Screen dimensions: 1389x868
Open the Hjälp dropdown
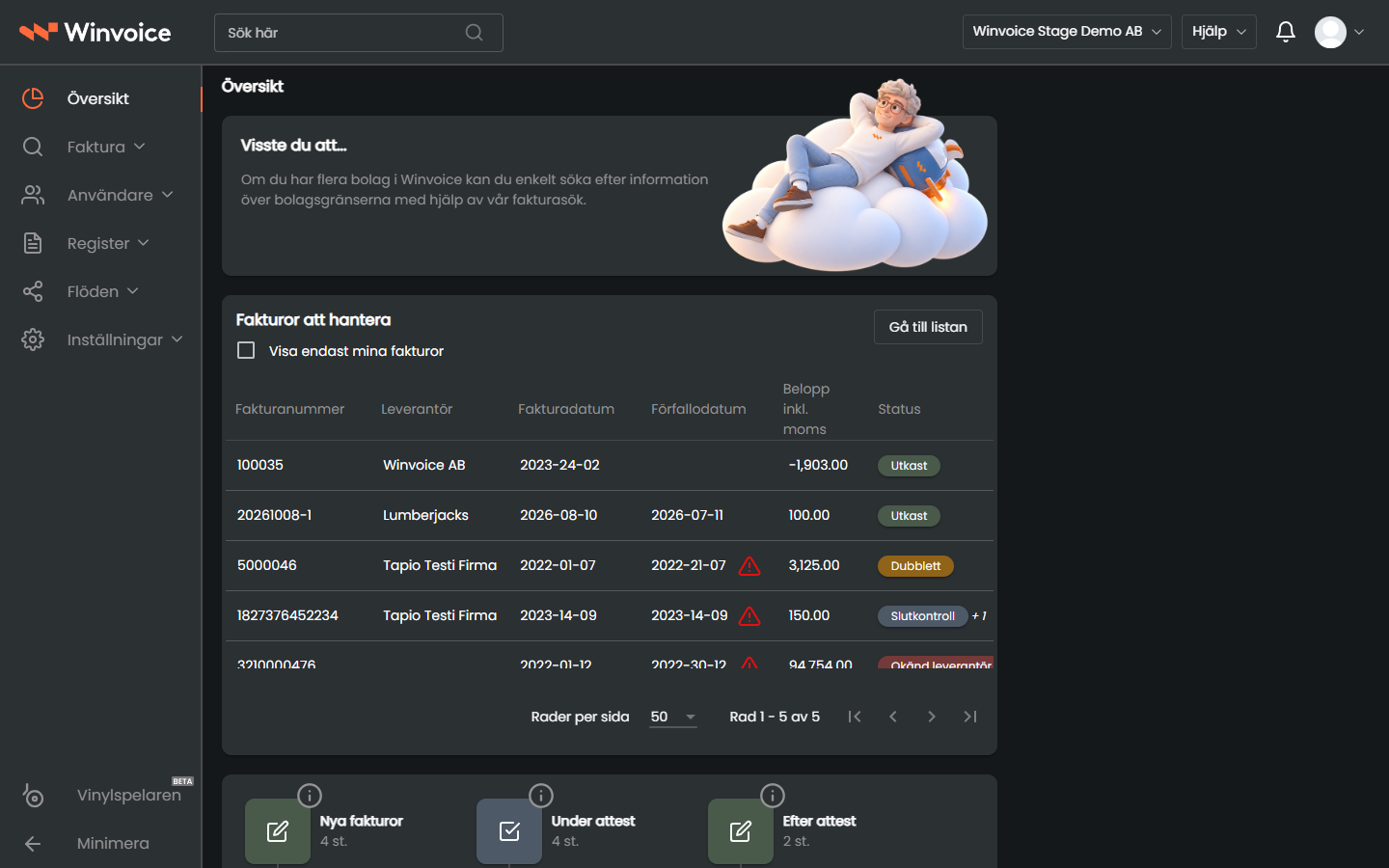[x=1219, y=32]
